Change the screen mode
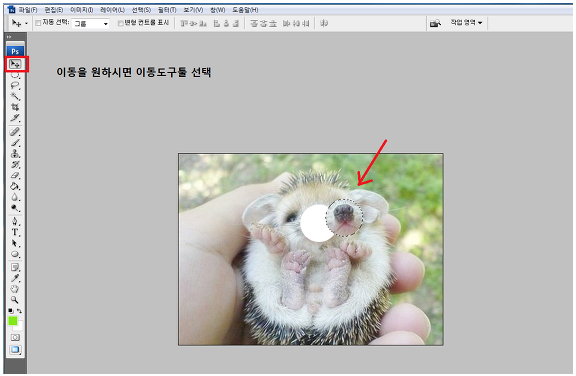Viewport: 576px width, 376px height. click(x=15, y=349)
